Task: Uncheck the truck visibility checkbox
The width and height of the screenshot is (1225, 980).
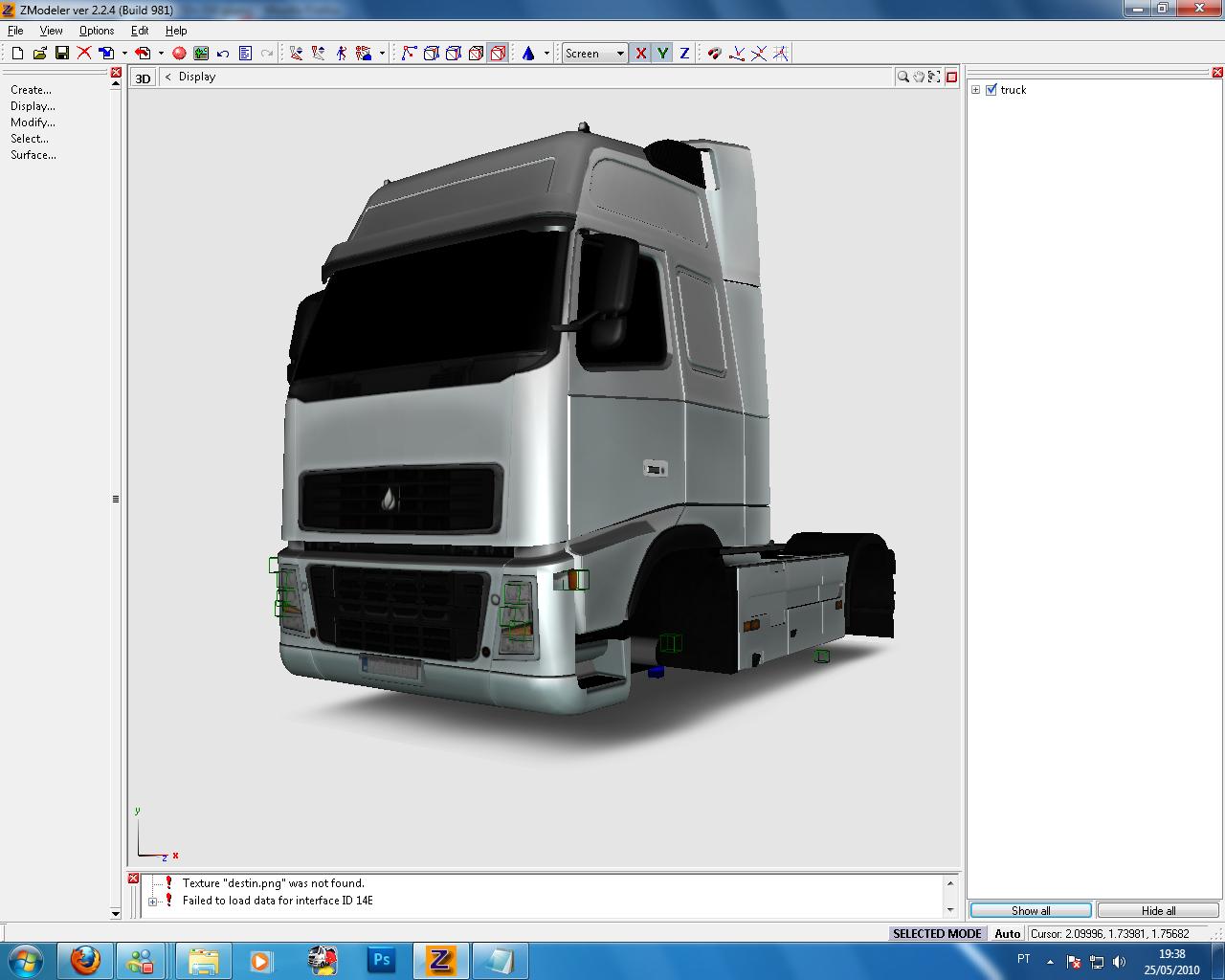Action: click(992, 89)
